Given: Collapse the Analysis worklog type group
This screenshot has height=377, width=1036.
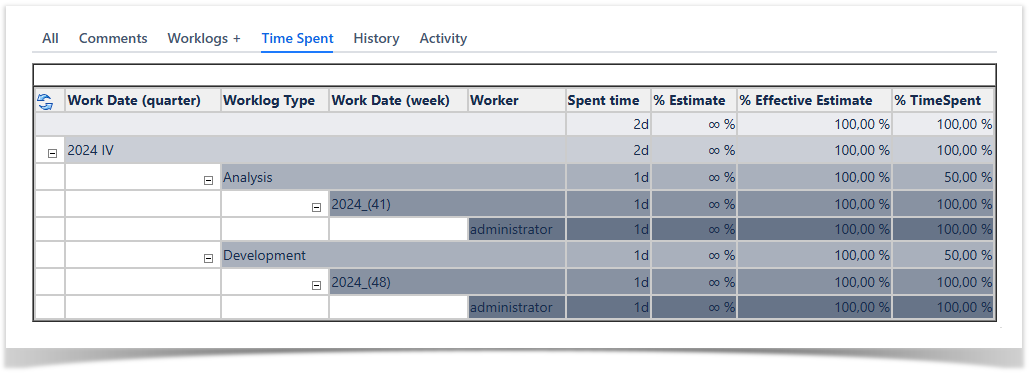Looking at the screenshot, I should pos(208,180).
